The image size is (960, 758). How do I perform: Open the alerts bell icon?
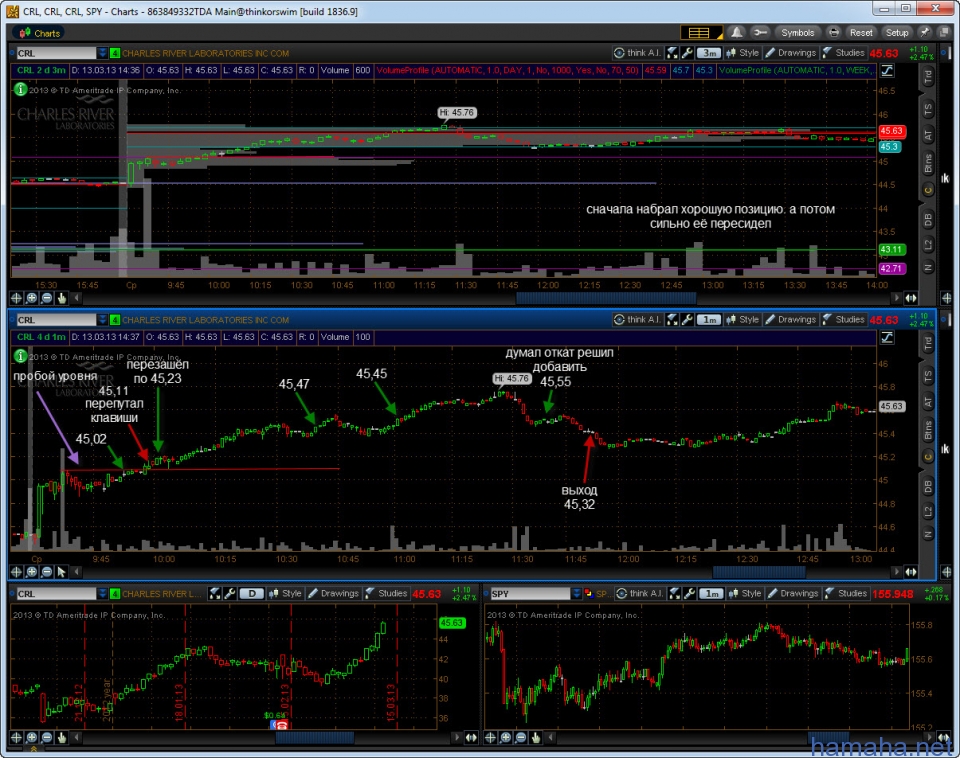(x=737, y=32)
